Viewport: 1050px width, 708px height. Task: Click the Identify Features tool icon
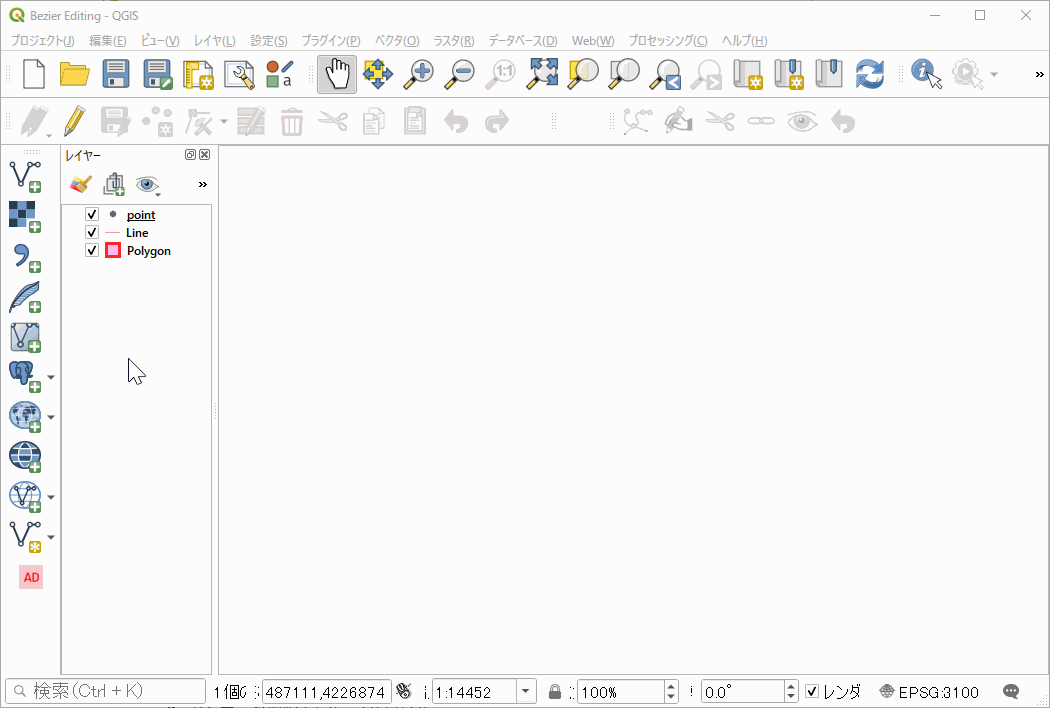tap(926, 75)
